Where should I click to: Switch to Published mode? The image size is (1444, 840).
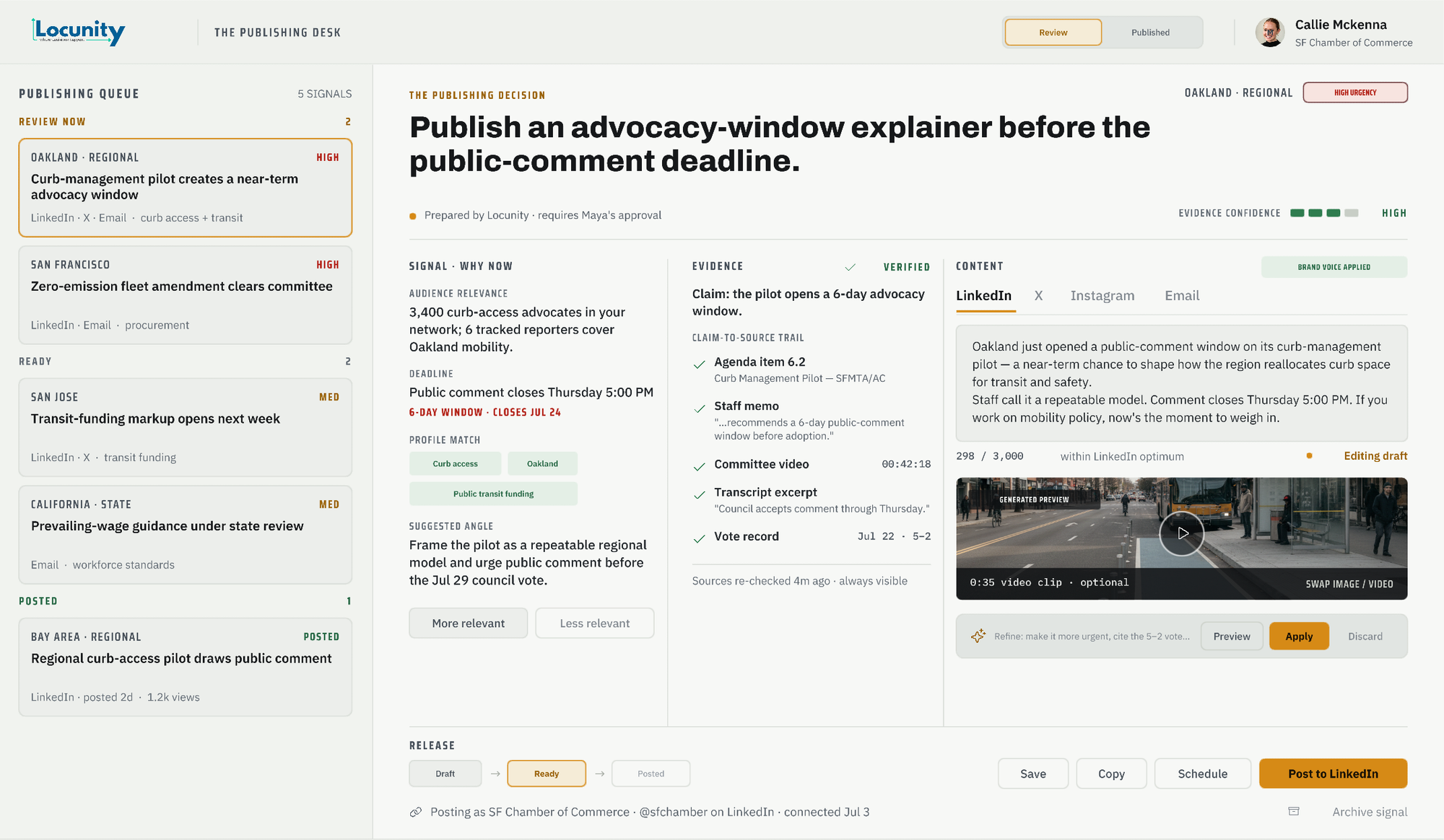1150,32
